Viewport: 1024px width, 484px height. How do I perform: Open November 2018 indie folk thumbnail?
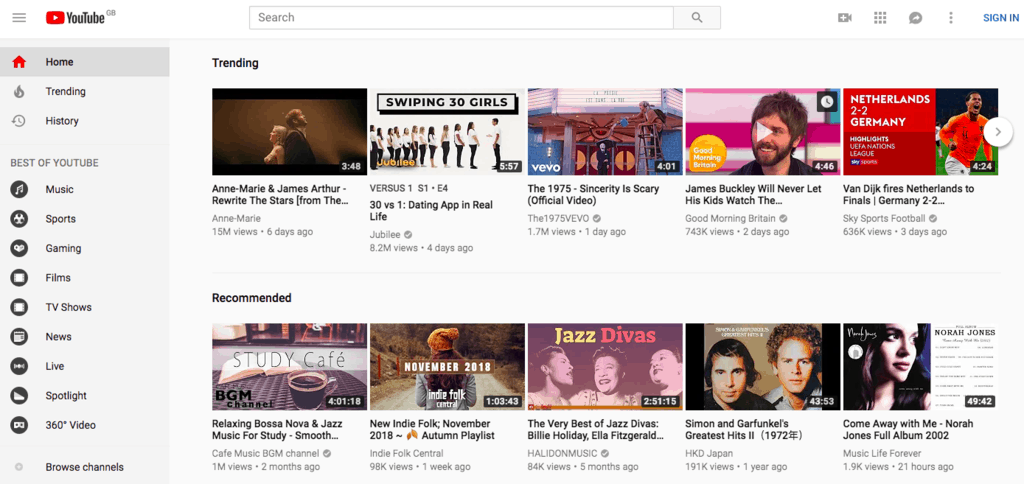(447, 366)
